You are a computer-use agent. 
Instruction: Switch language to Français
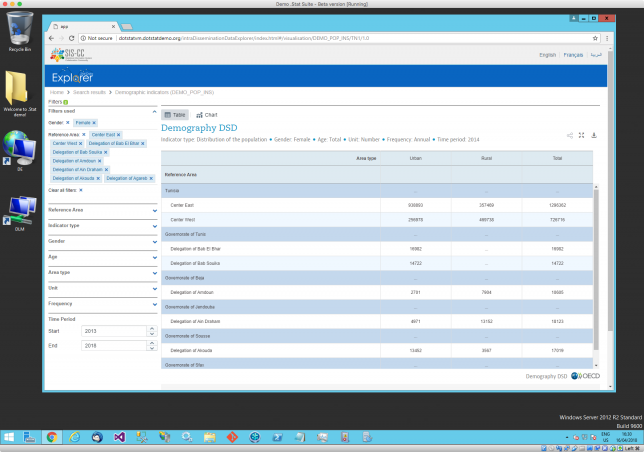point(573,55)
